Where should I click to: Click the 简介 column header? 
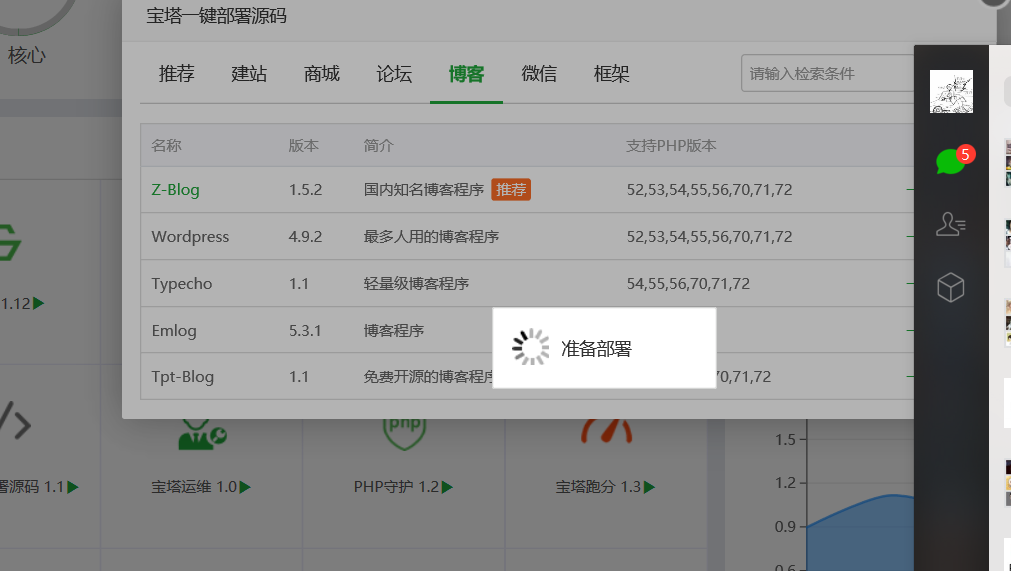pyautogui.click(x=378, y=146)
